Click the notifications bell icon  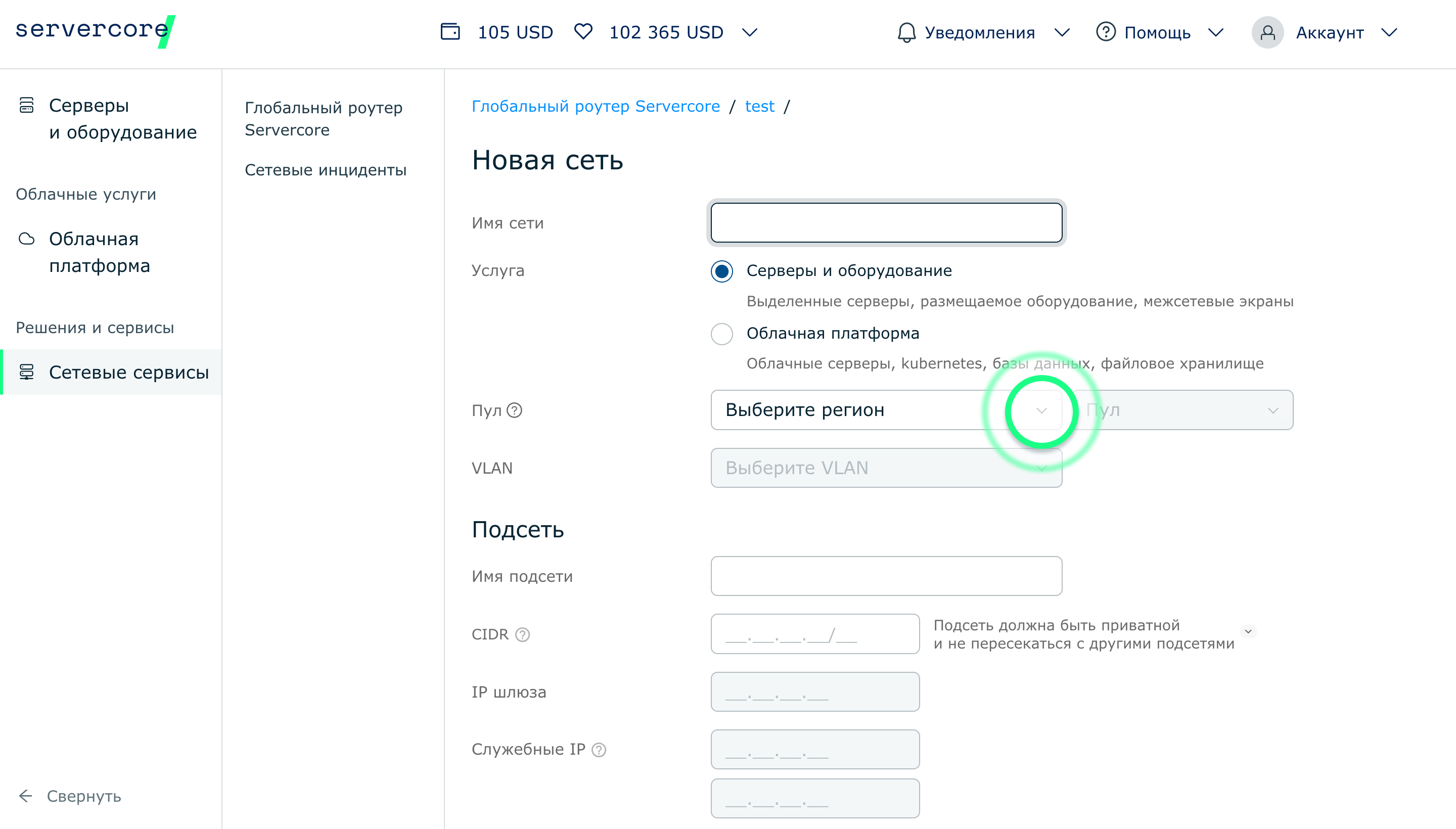point(906,32)
